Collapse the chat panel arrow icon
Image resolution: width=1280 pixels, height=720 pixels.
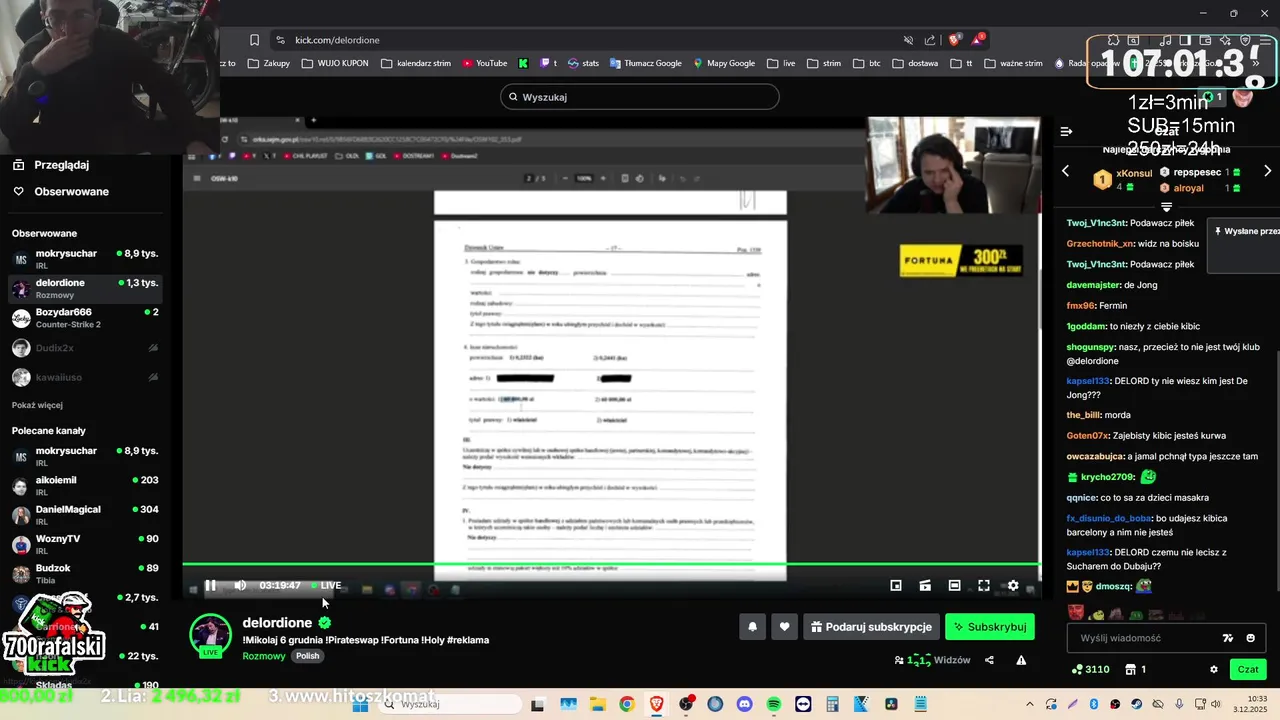(1066, 131)
